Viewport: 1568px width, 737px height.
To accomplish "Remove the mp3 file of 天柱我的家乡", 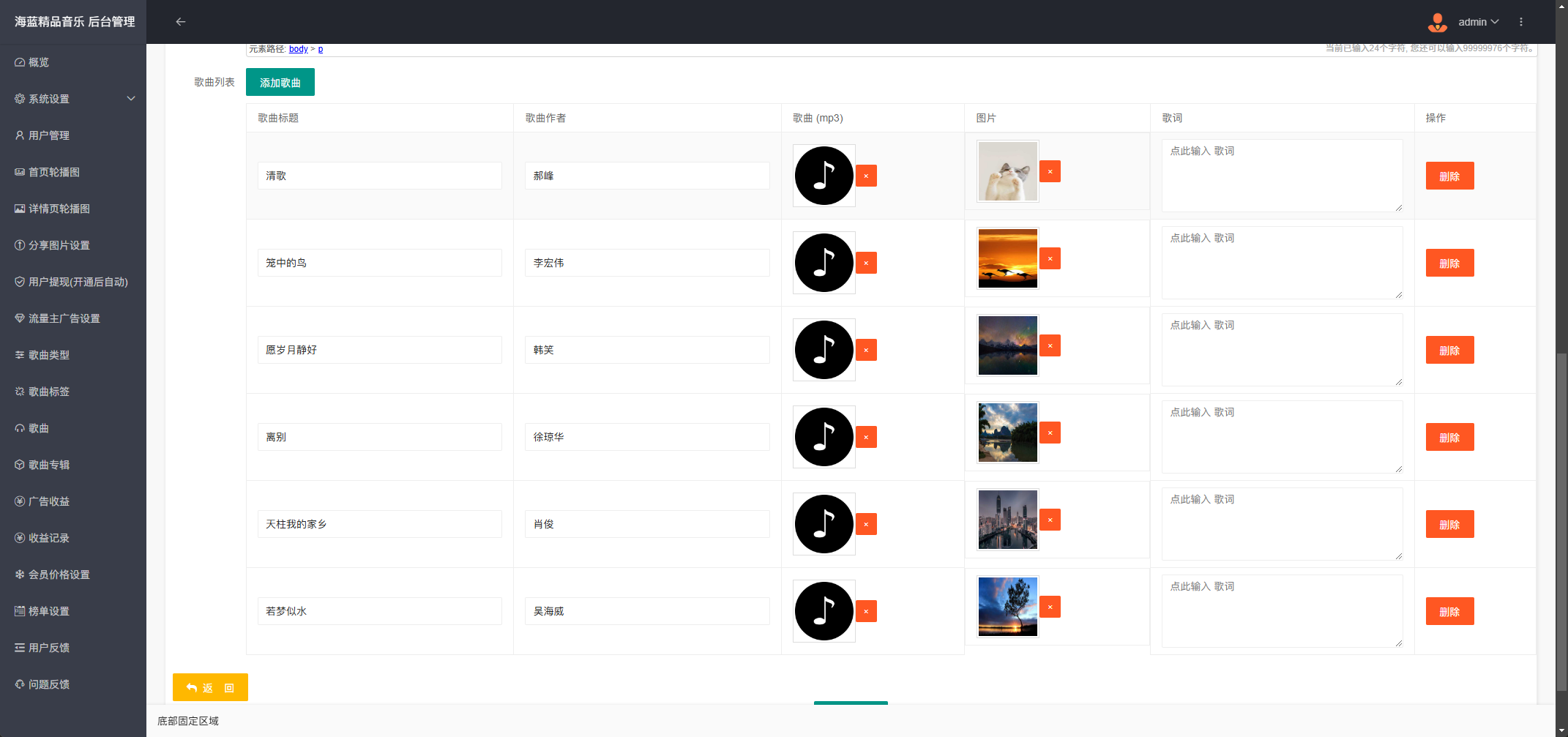I will (x=866, y=524).
